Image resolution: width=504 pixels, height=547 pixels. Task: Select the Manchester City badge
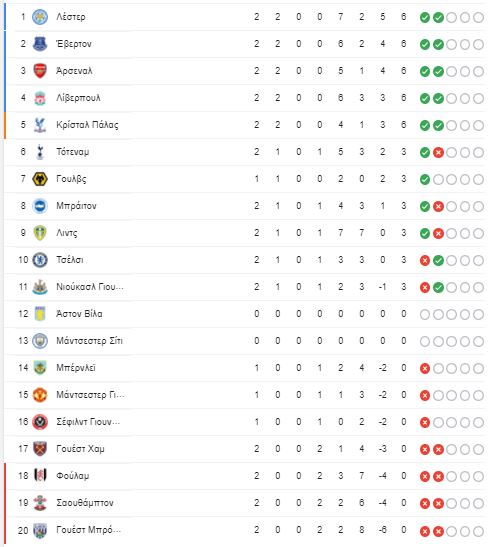pyautogui.click(x=40, y=341)
